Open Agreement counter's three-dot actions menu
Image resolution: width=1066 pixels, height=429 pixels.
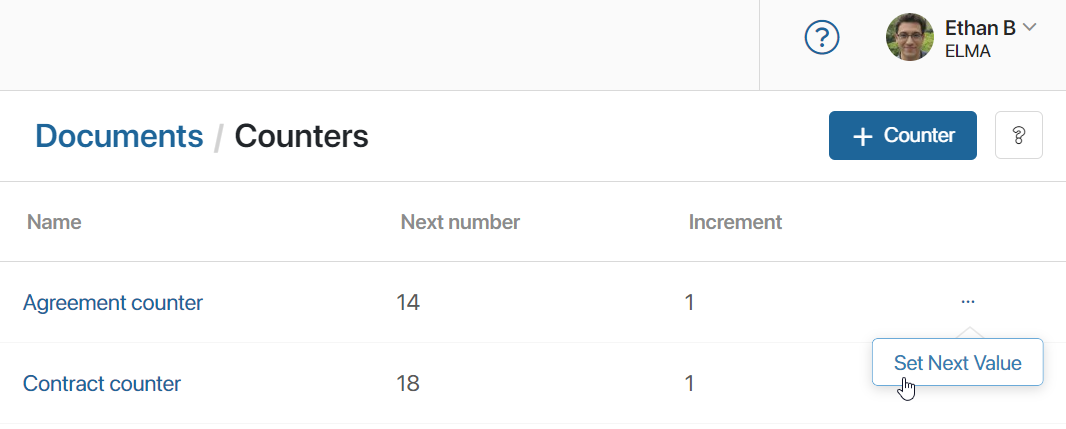[968, 301]
